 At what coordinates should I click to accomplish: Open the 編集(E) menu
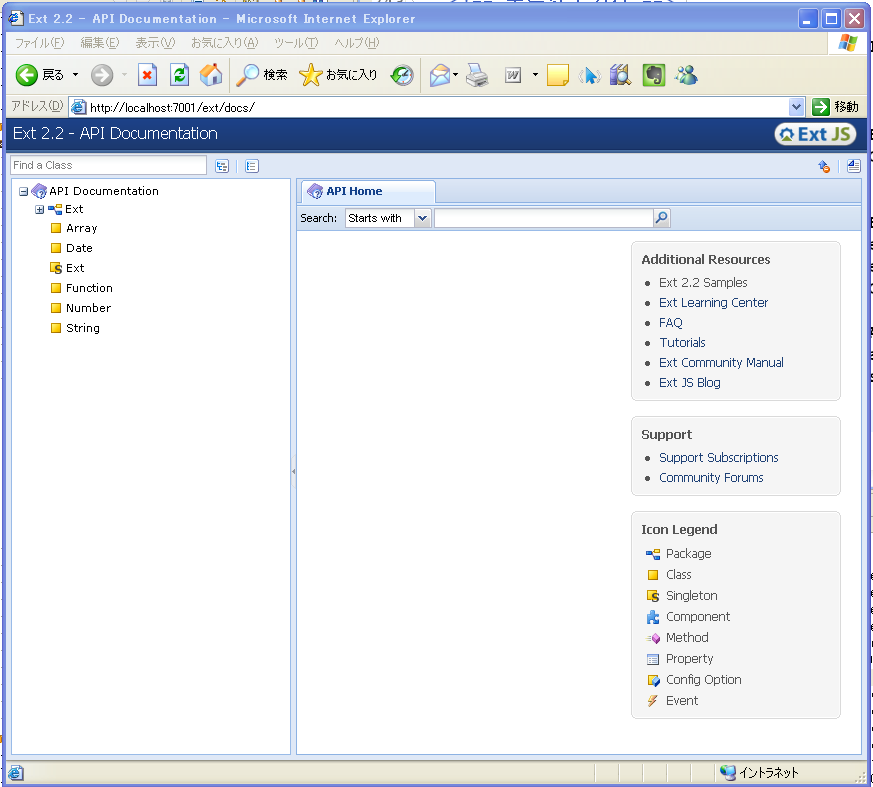(x=100, y=43)
